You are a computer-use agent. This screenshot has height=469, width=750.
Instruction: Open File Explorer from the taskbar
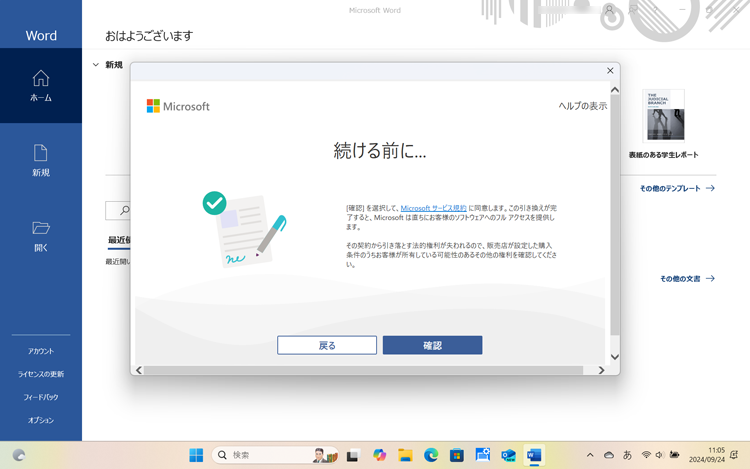405,455
